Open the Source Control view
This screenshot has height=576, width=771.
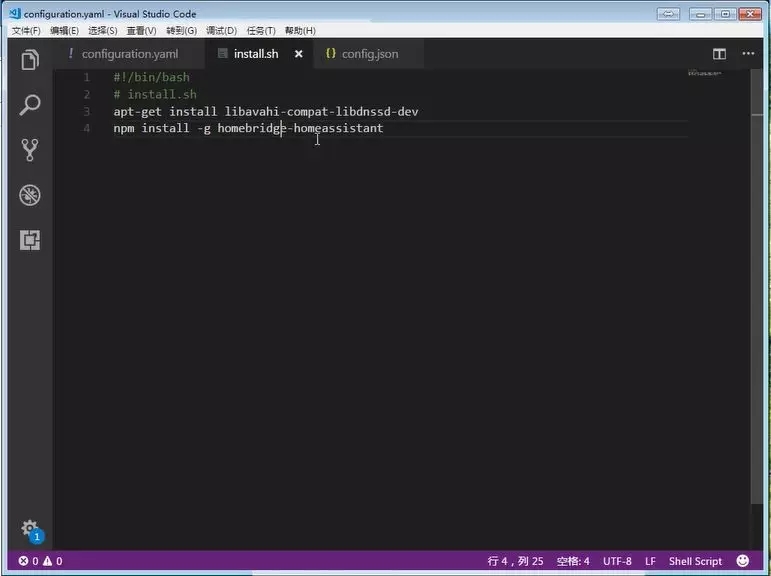click(x=30, y=150)
